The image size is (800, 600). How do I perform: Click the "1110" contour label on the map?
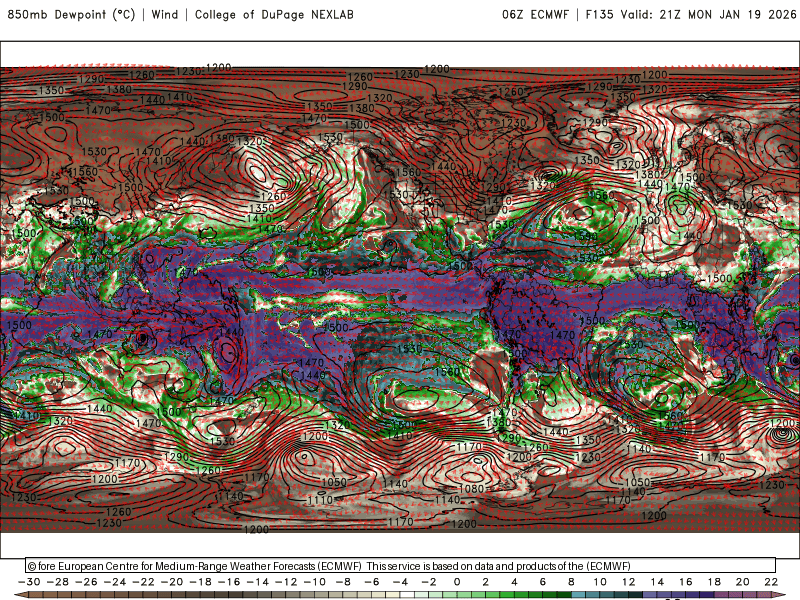[x=320, y=501]
